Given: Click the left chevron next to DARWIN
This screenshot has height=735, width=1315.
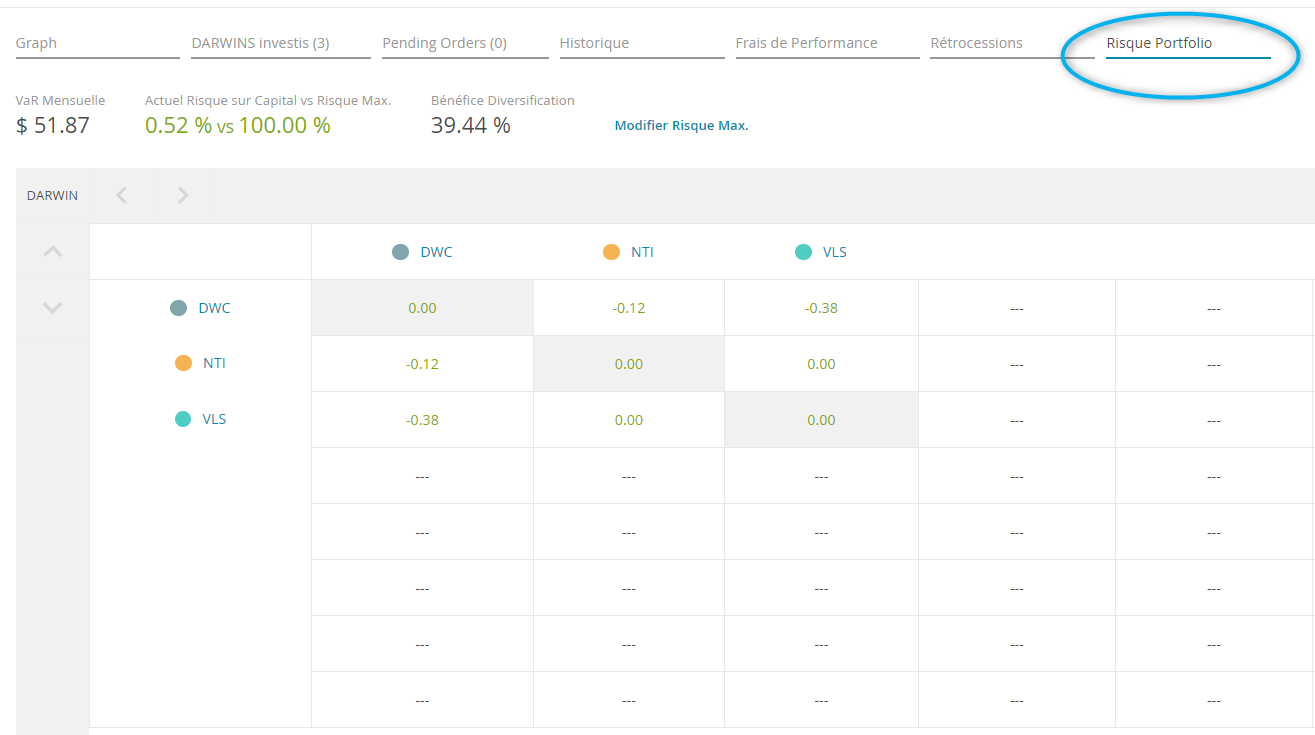Looking at the screenshot, I should tap(122, 196).
